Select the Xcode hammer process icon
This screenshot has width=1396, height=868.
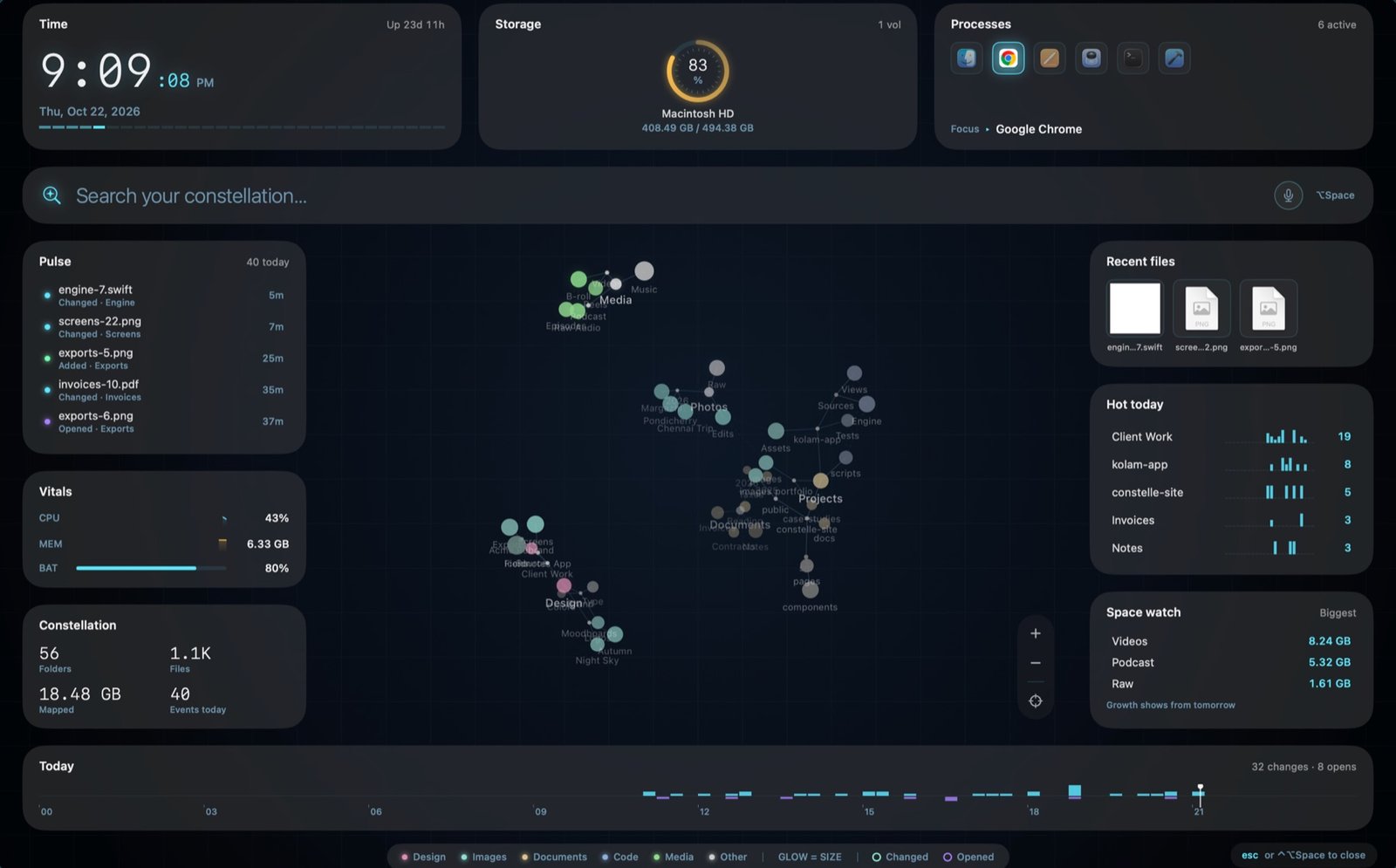(x=1174, y=58)
